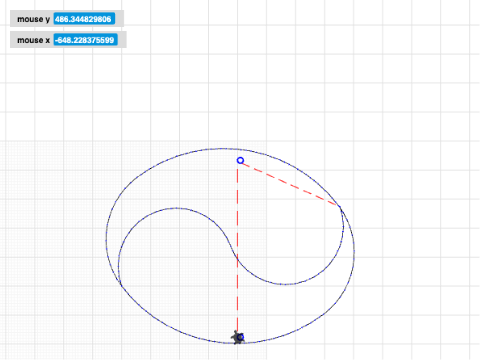Click the leftmost edge of the outer ellipse
The image size is (480, 360).
click(106, 238)
